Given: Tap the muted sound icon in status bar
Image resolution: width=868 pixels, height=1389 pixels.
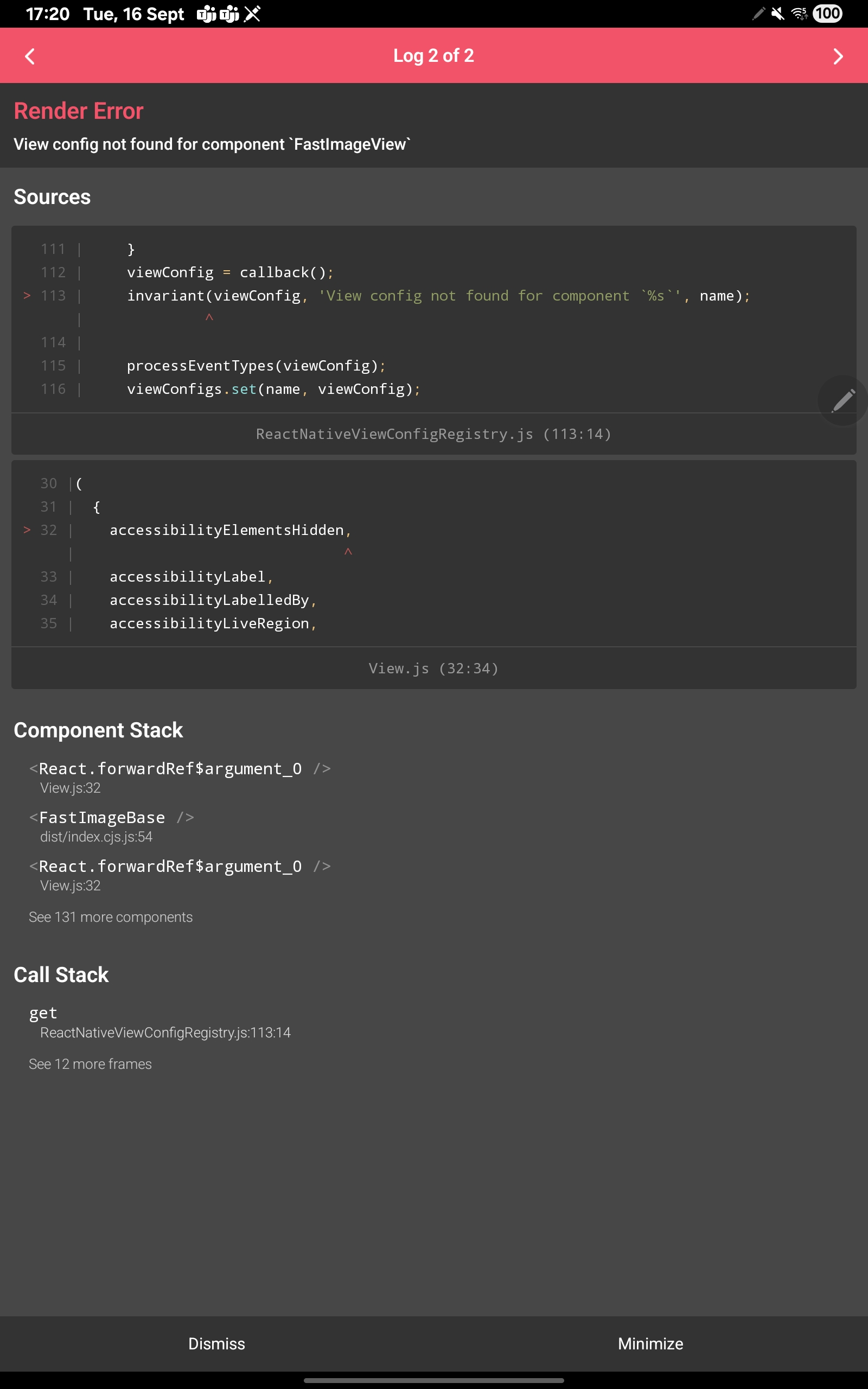Looking at the screenshot, I should (x=777, y=14).
